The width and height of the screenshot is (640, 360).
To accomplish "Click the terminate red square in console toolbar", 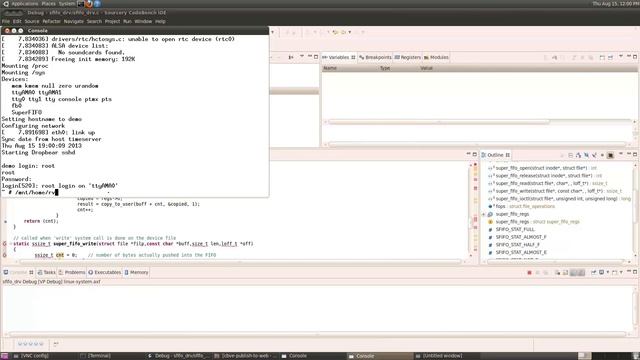I will (529, 273).
